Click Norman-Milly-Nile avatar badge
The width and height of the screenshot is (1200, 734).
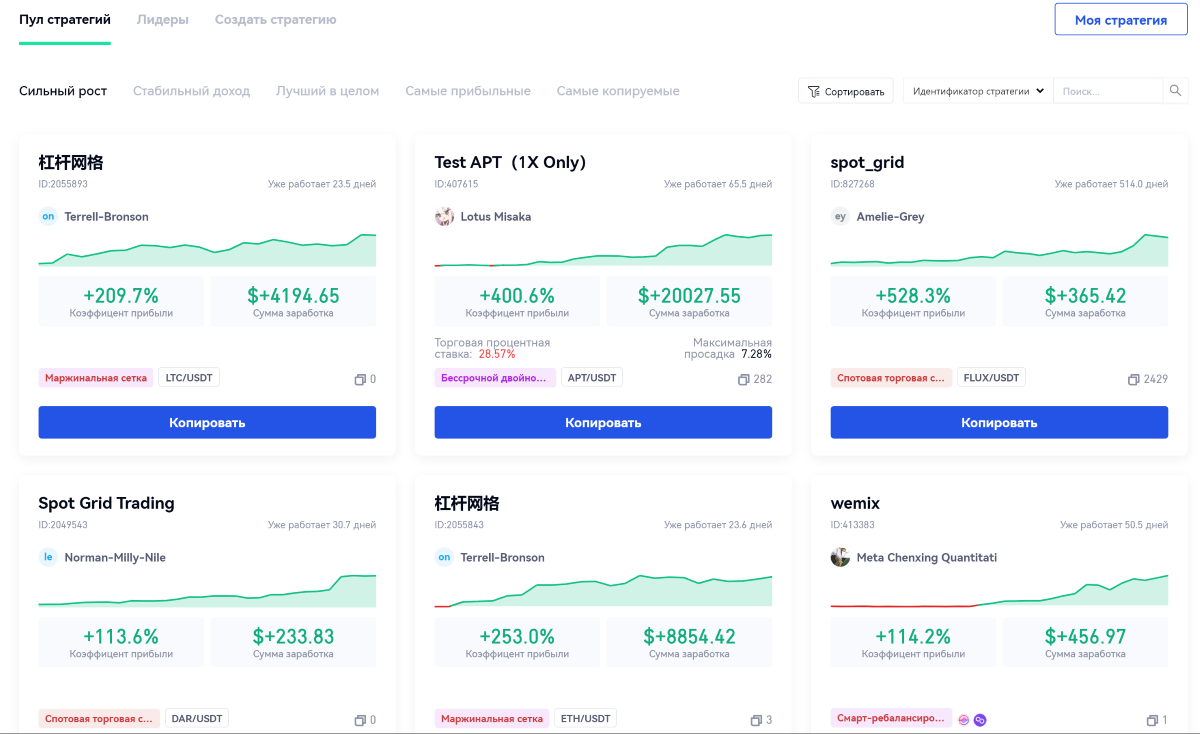click(48, 557)
